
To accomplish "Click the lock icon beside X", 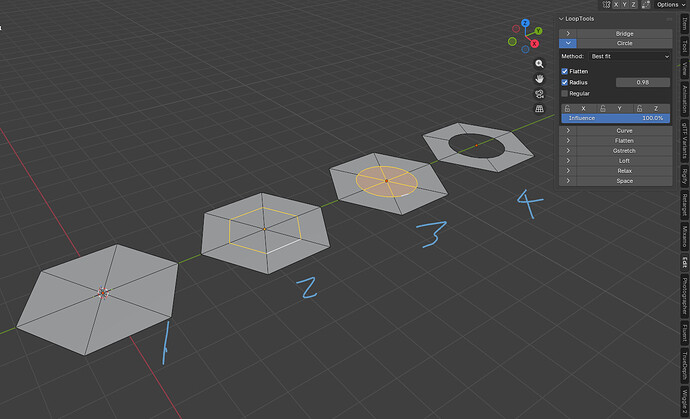I will coord(567,108).
